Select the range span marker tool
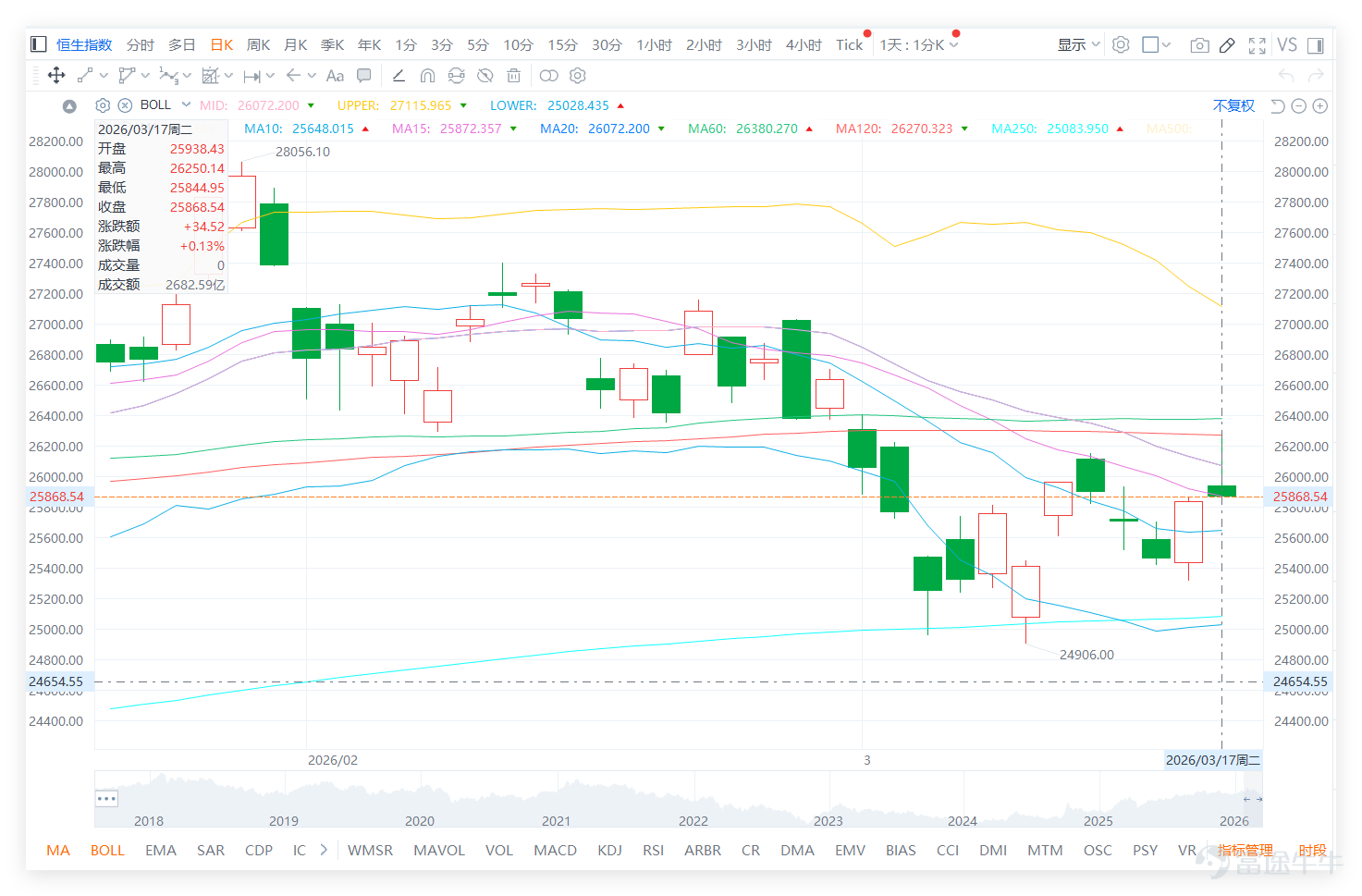 [252, 76]
